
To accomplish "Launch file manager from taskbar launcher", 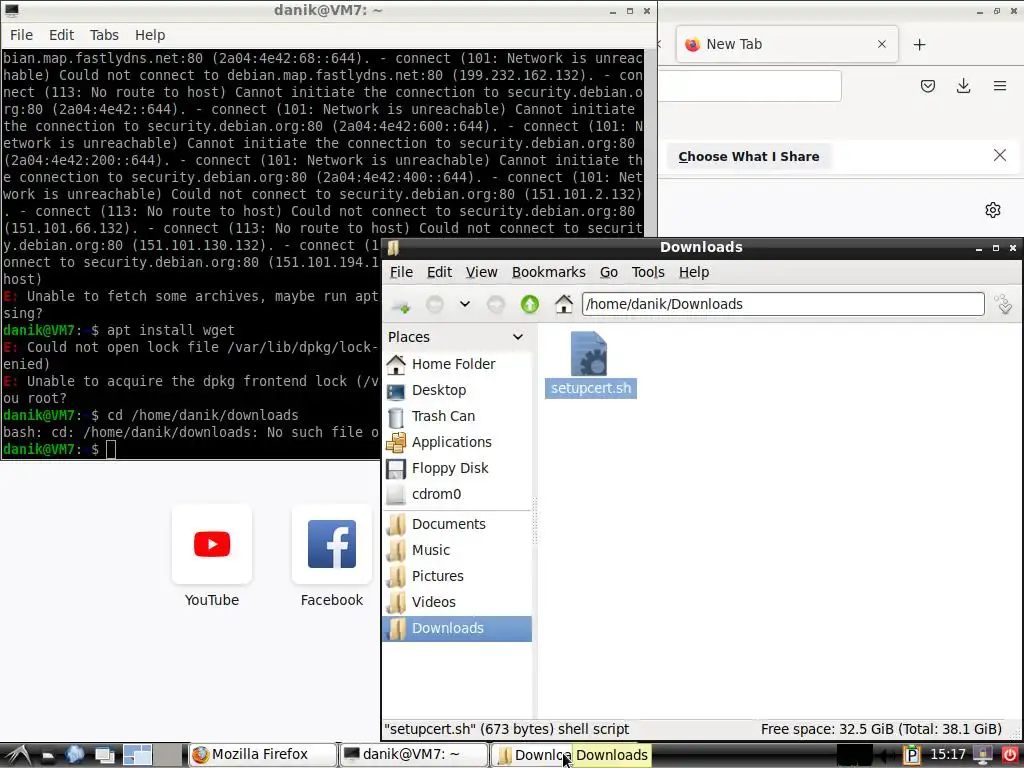I will pyautogui.click(x=48, y=756).
